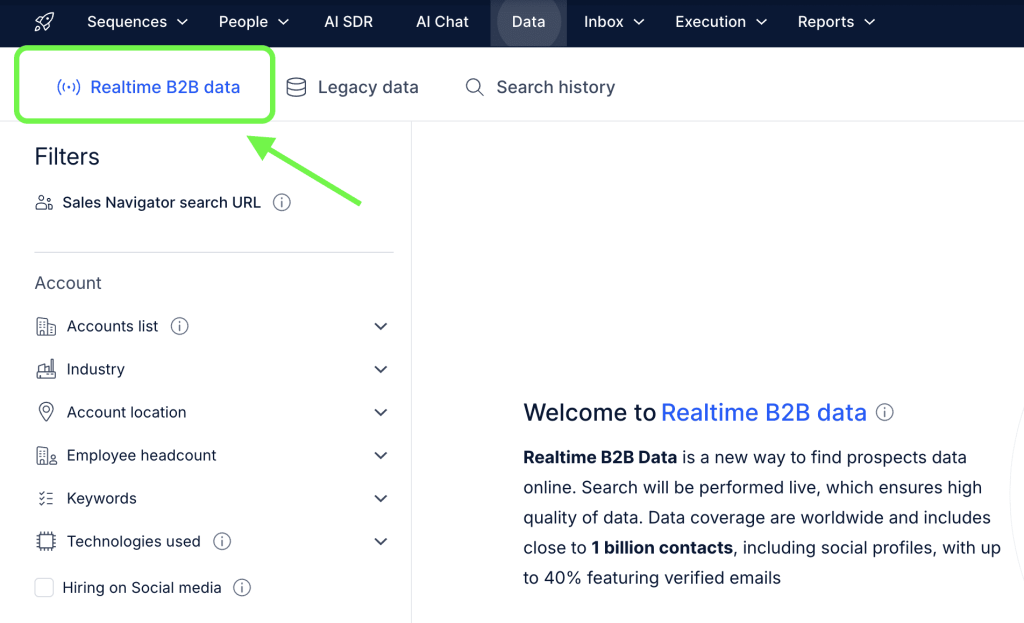Open AI Chat from top bar
1024x623 pixels.
[x=442, y=22]
